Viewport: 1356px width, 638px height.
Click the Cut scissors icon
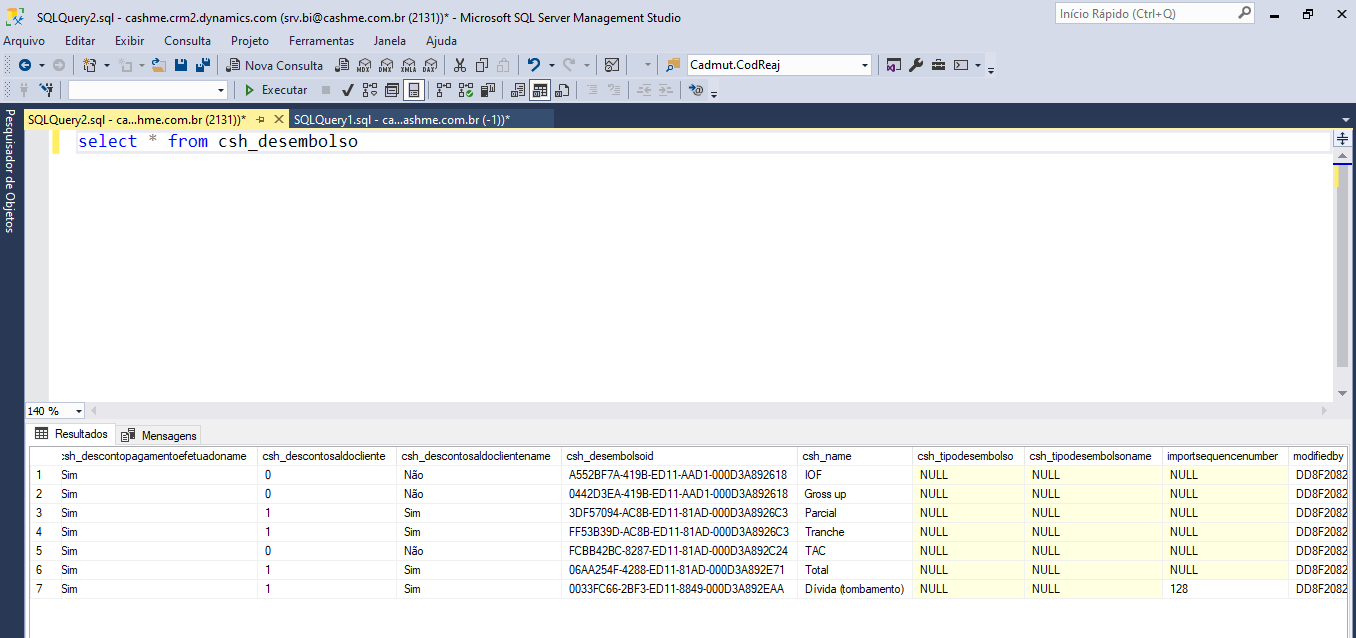pos(459,65)
